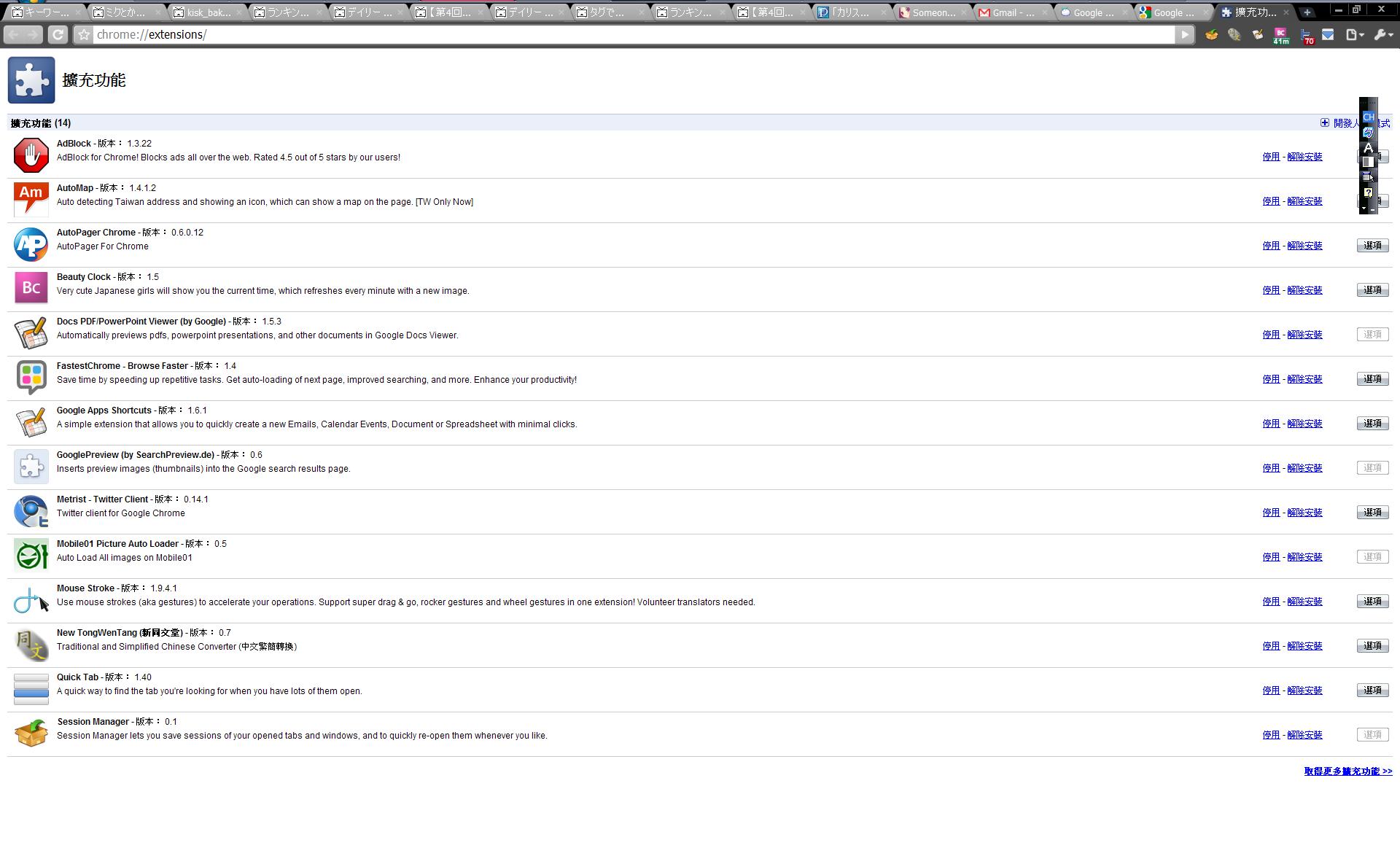Click the IME help question mark icon
Image resolution: width=1400 pixels, height=856 pixels.
pos(1368,193)
